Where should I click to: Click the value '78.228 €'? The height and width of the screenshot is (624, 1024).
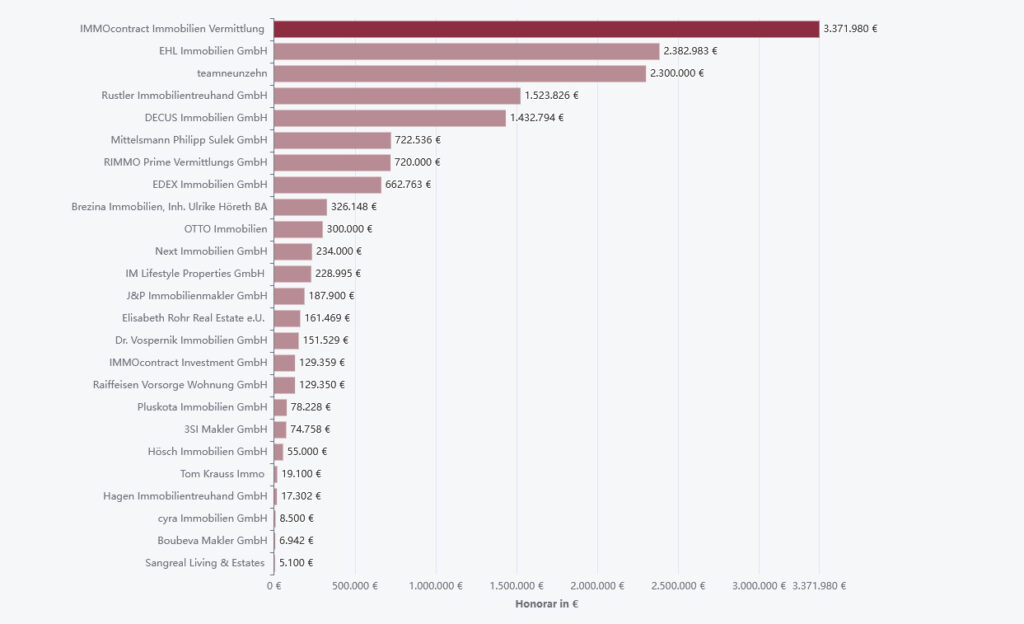[x=311, y=407]
